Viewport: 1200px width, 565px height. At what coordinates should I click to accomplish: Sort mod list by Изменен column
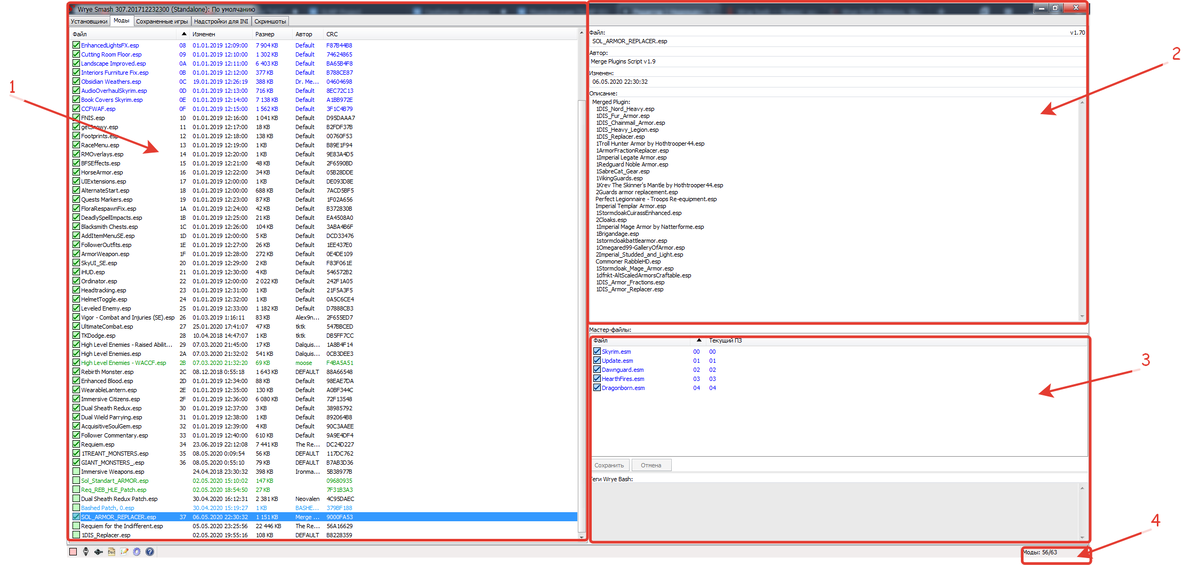pyautogui.click(x=222, y=34)
